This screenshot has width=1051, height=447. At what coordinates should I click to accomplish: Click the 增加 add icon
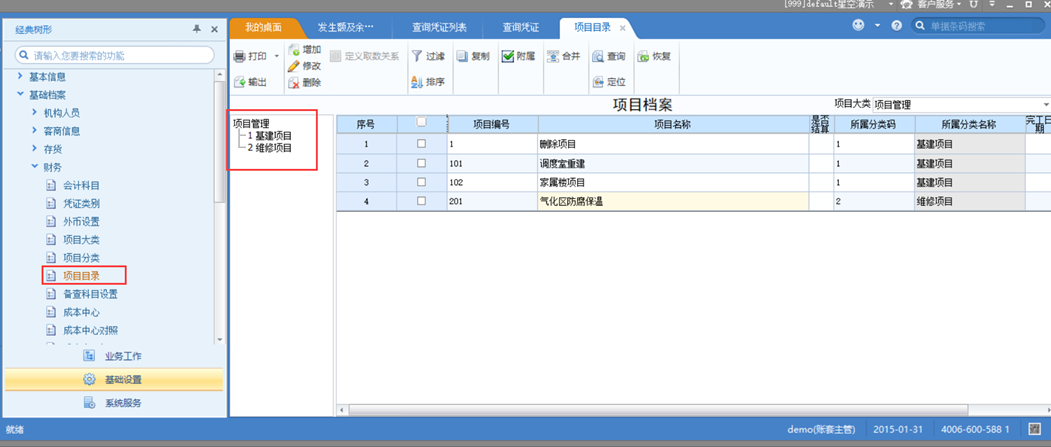[x=294, y=50]
